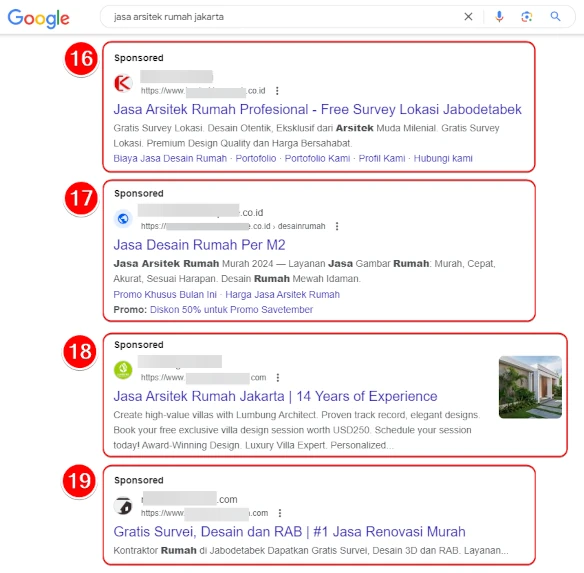Click the blue globe favicon in second ad
The image size is (584, 573).
[123, 219]
